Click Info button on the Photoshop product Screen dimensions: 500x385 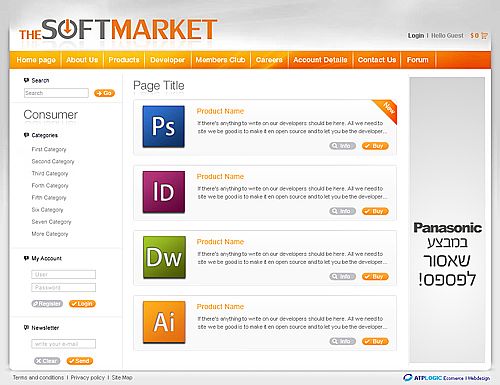(x=343, y=146)
